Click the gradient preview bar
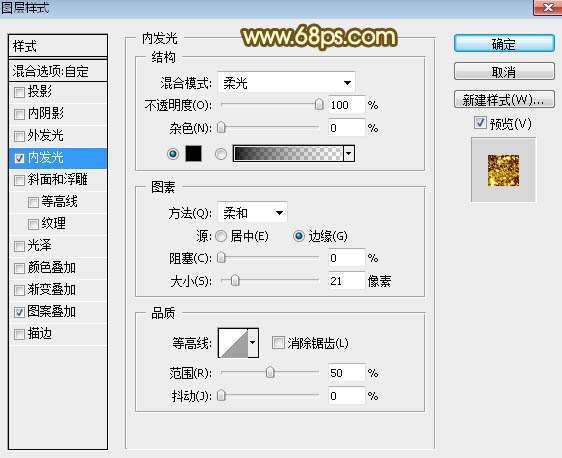 click(x=288, y=153)
